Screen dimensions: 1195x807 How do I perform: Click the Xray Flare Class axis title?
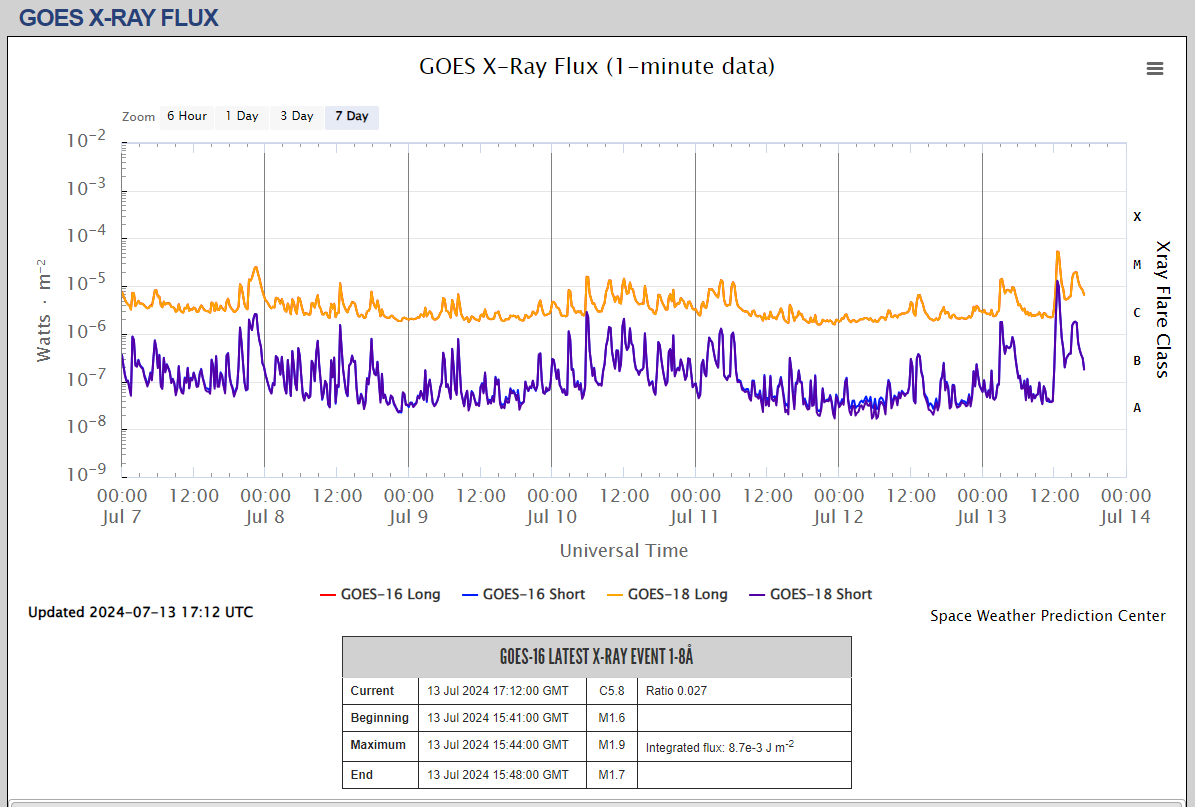point(1162,308)
